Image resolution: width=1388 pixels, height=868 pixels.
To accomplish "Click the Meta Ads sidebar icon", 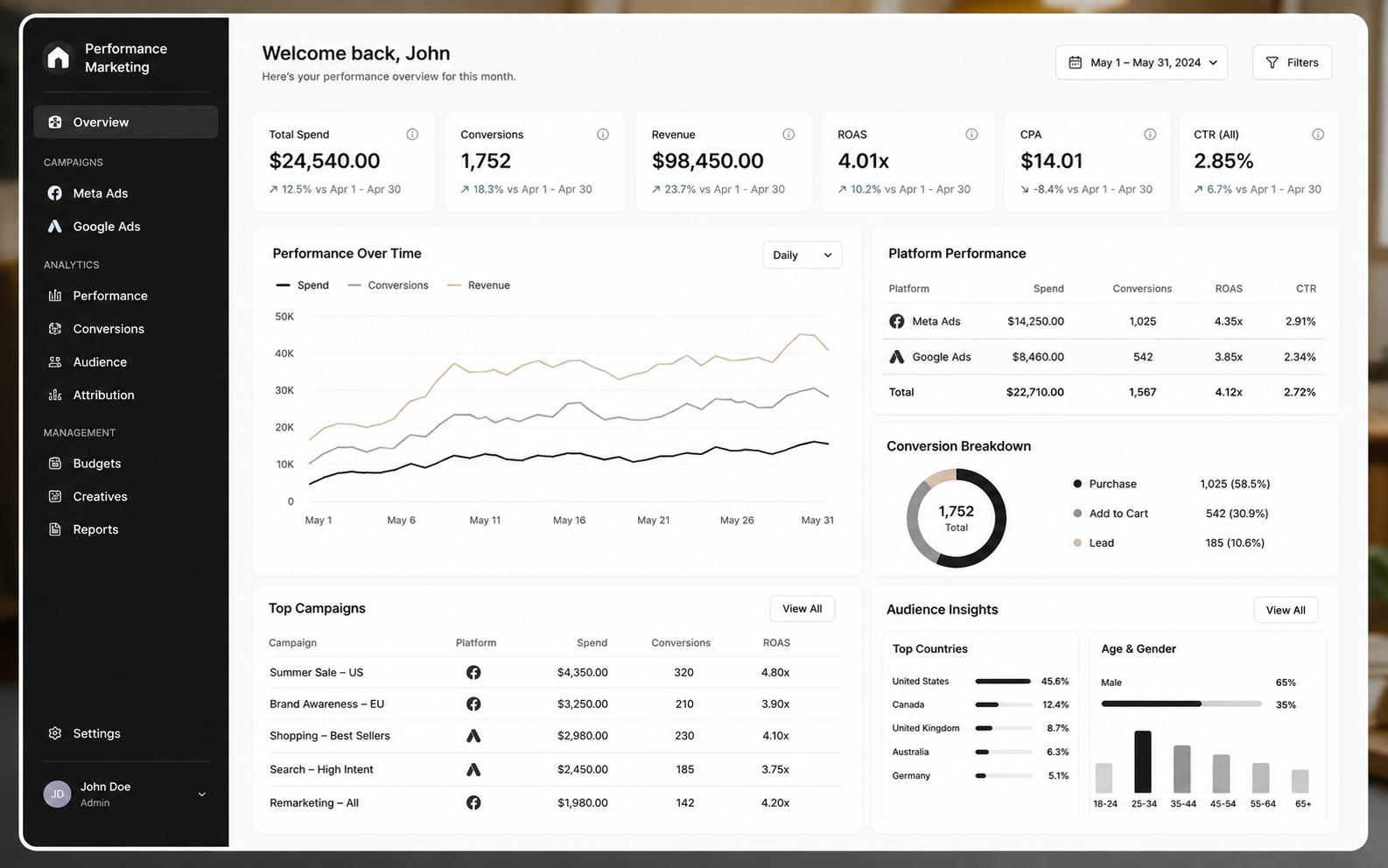I will pyautogui.click(x=55, y=193).
